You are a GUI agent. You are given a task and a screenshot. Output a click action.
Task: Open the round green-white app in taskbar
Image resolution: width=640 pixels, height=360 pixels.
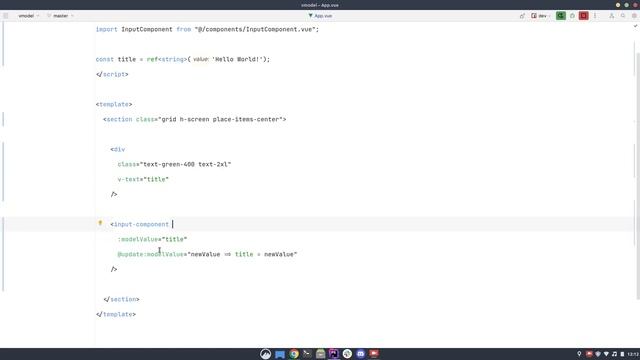(x=347, y=354)
